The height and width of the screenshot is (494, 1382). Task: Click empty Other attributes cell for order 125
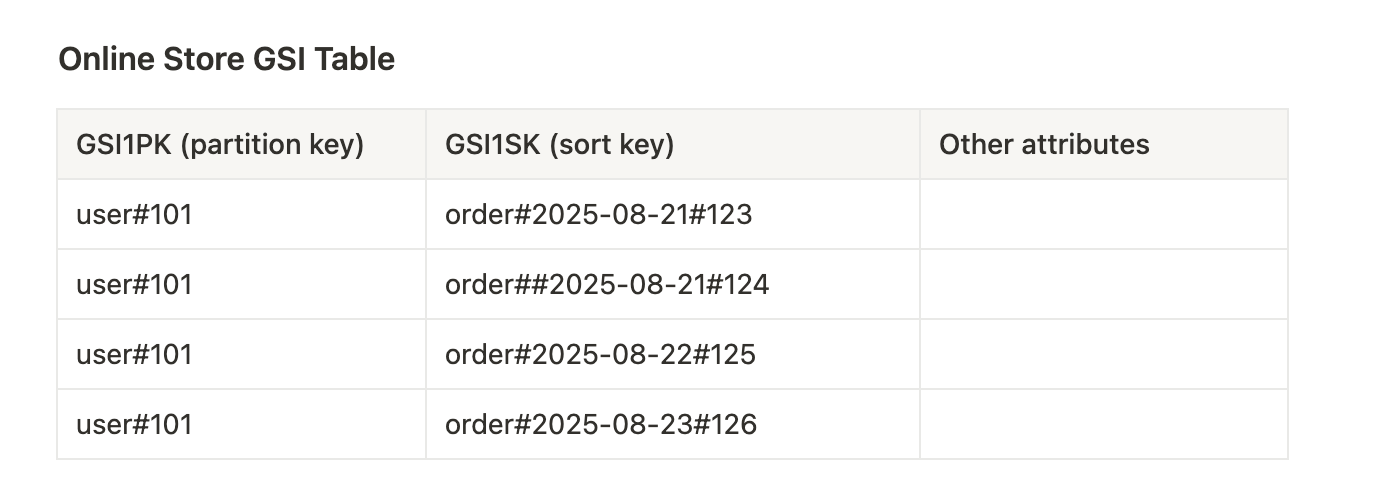click(1104, 355)
